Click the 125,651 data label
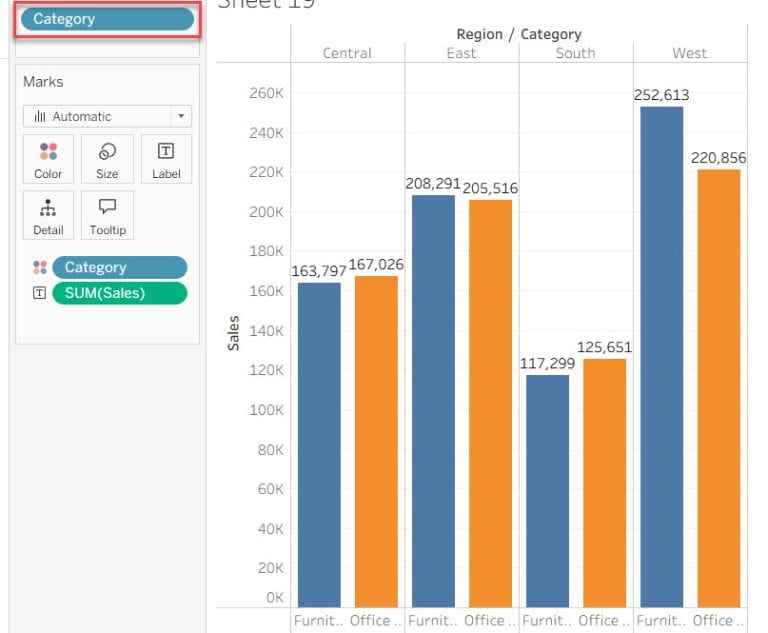The height and width of the screenshot is (633, 768). coord(604,347)
